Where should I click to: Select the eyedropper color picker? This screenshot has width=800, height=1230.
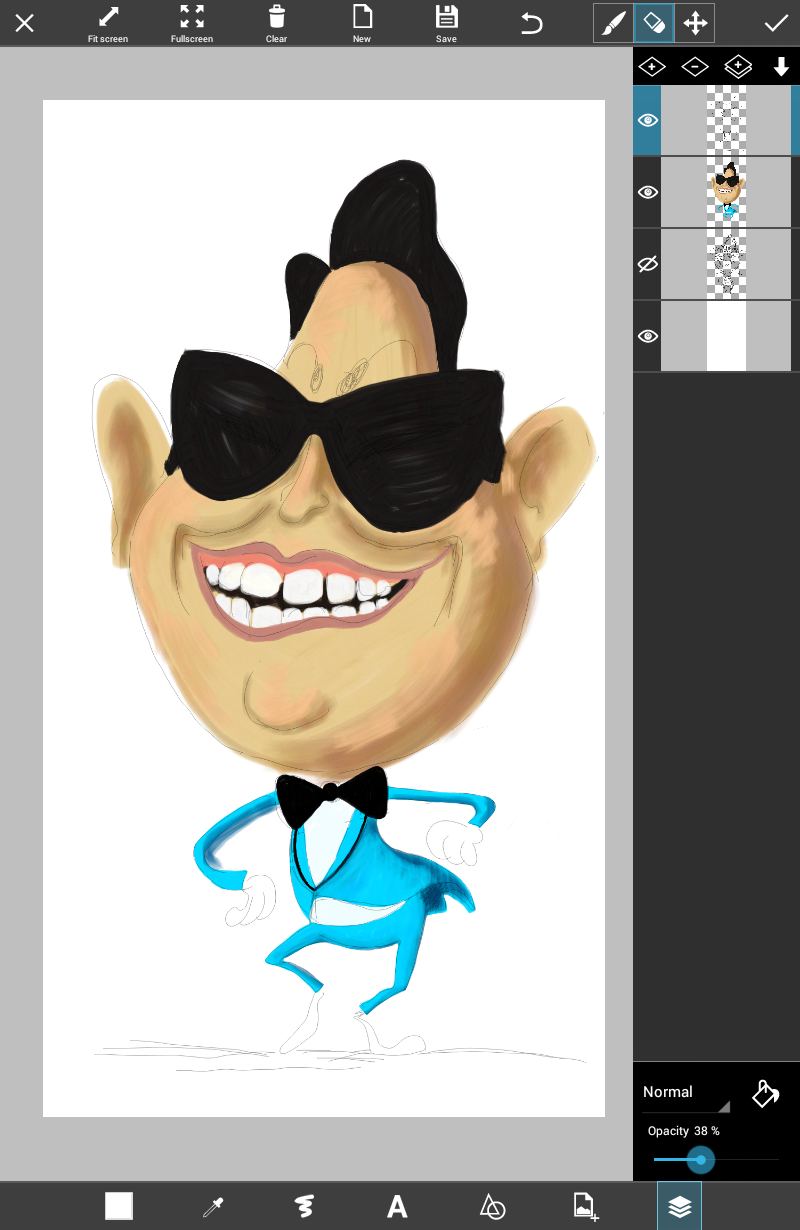click(x=213, y=1206)
